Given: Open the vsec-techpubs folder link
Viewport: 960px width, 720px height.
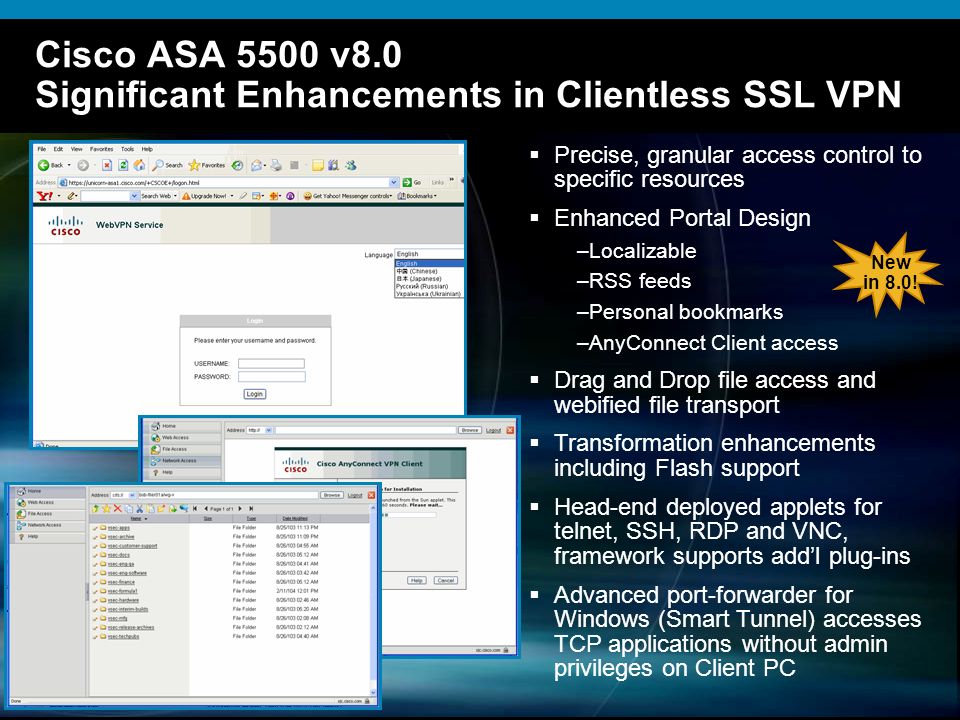Looking at the screenshot, I should [124, 636].
